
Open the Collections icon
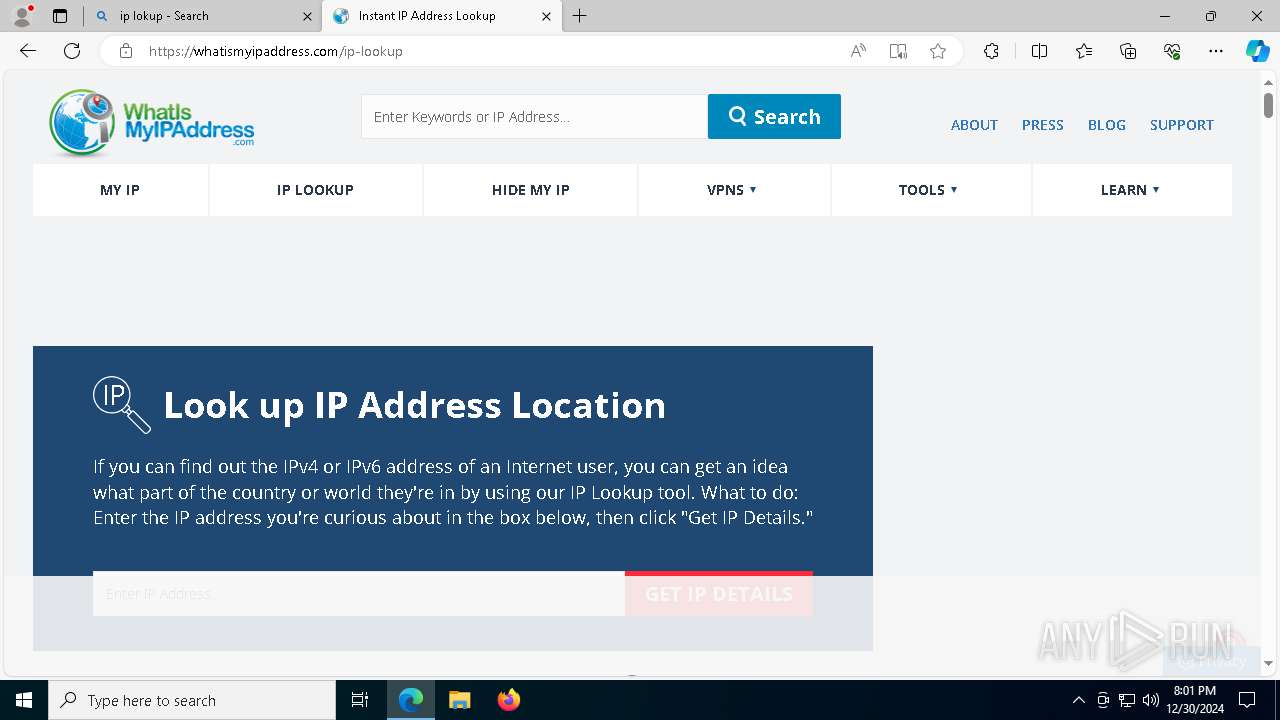tap(1128, 51)
